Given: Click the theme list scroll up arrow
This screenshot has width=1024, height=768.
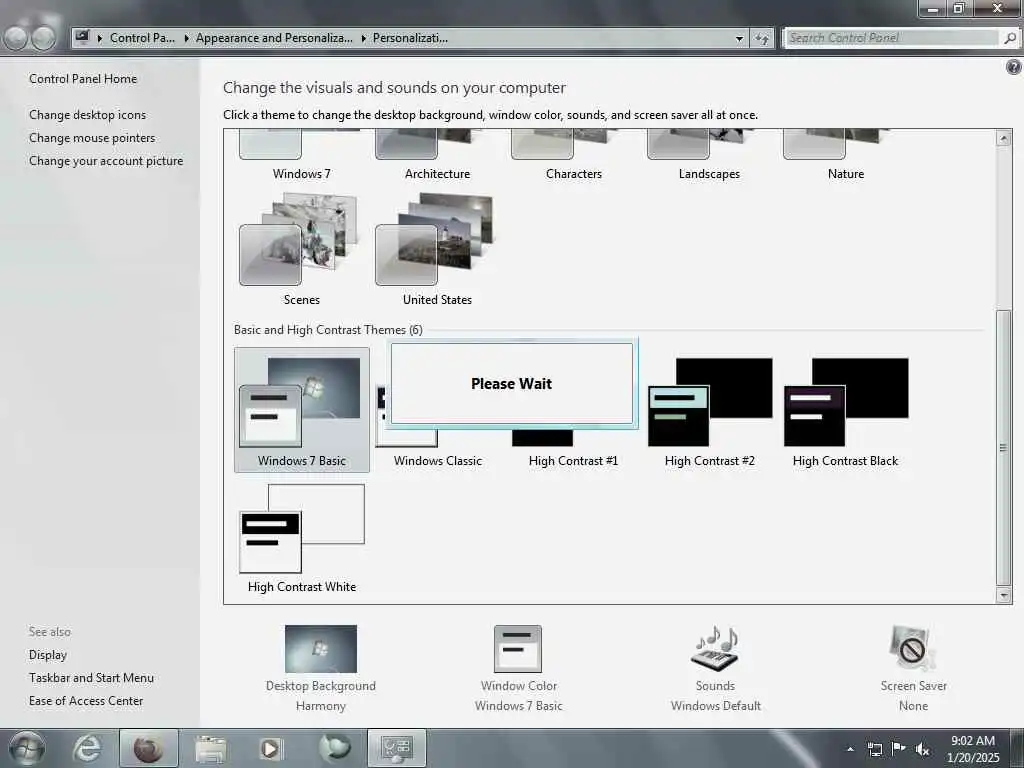Looking at the screenshot, I should (x=1004, y=138).
